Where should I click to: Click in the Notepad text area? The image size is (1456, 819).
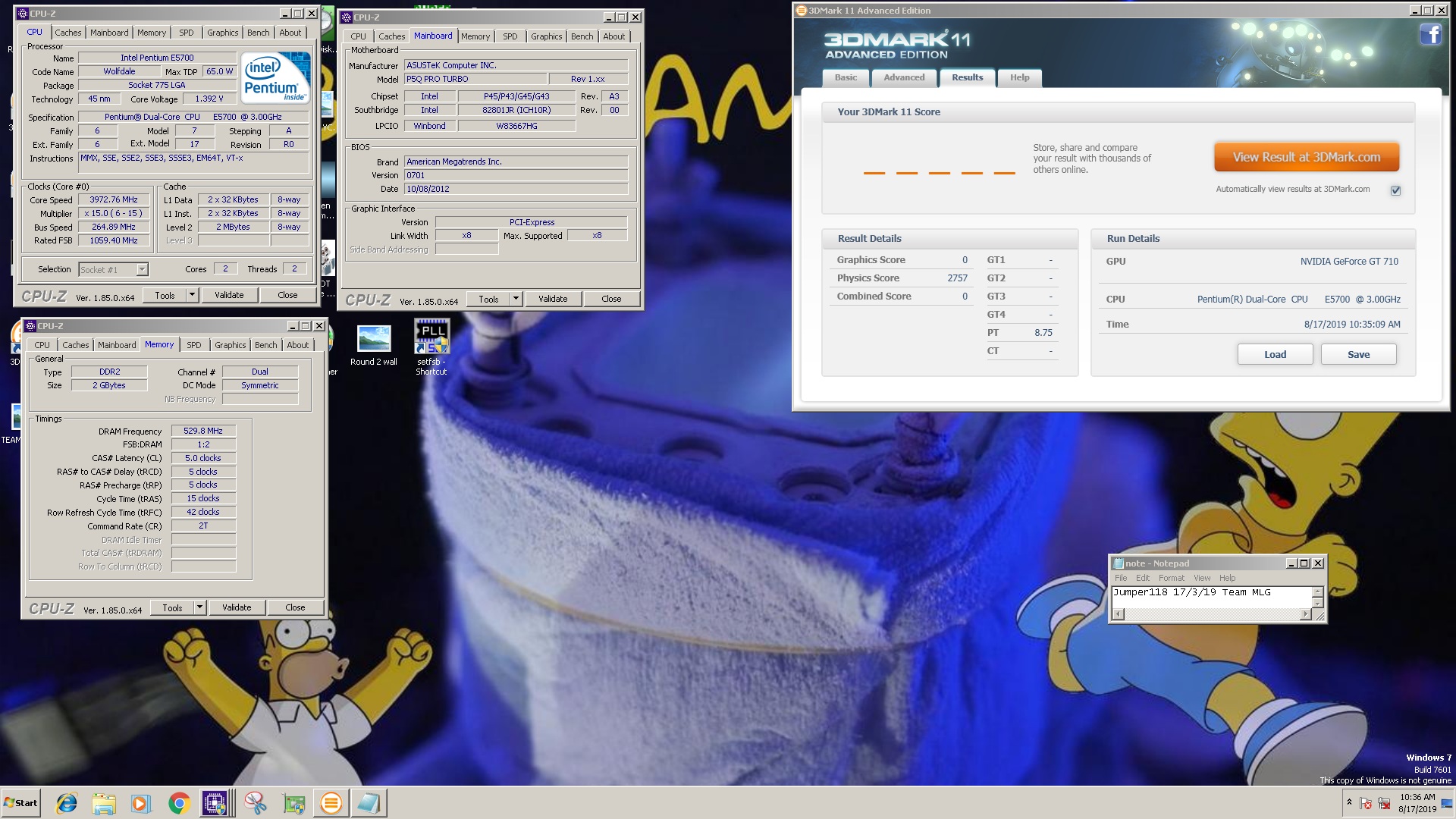click(1211, 597)
